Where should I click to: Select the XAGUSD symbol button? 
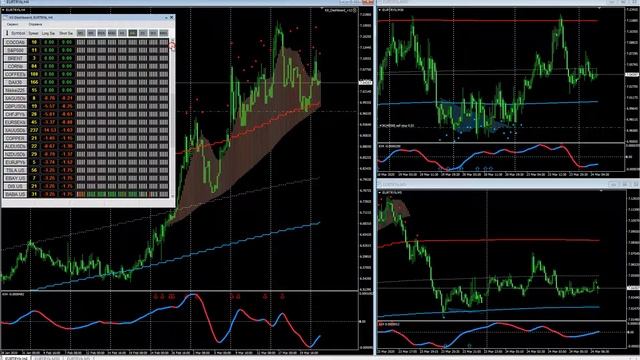(16, 98)
